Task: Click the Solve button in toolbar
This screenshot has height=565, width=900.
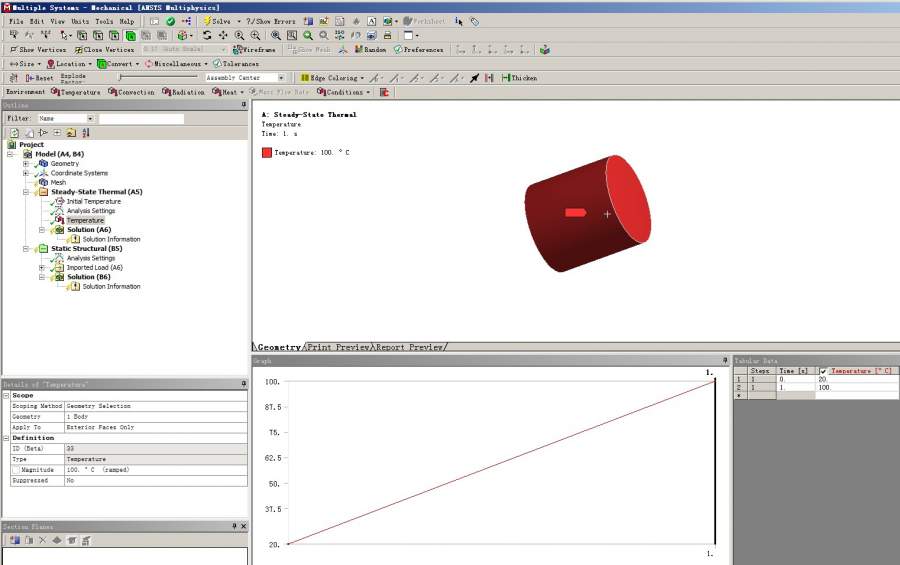Action: pyautogui.click(x=218, y=21)
